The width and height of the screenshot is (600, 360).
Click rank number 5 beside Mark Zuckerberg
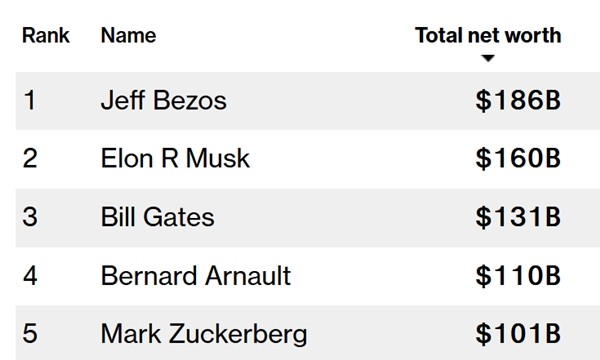click(30, 334)
